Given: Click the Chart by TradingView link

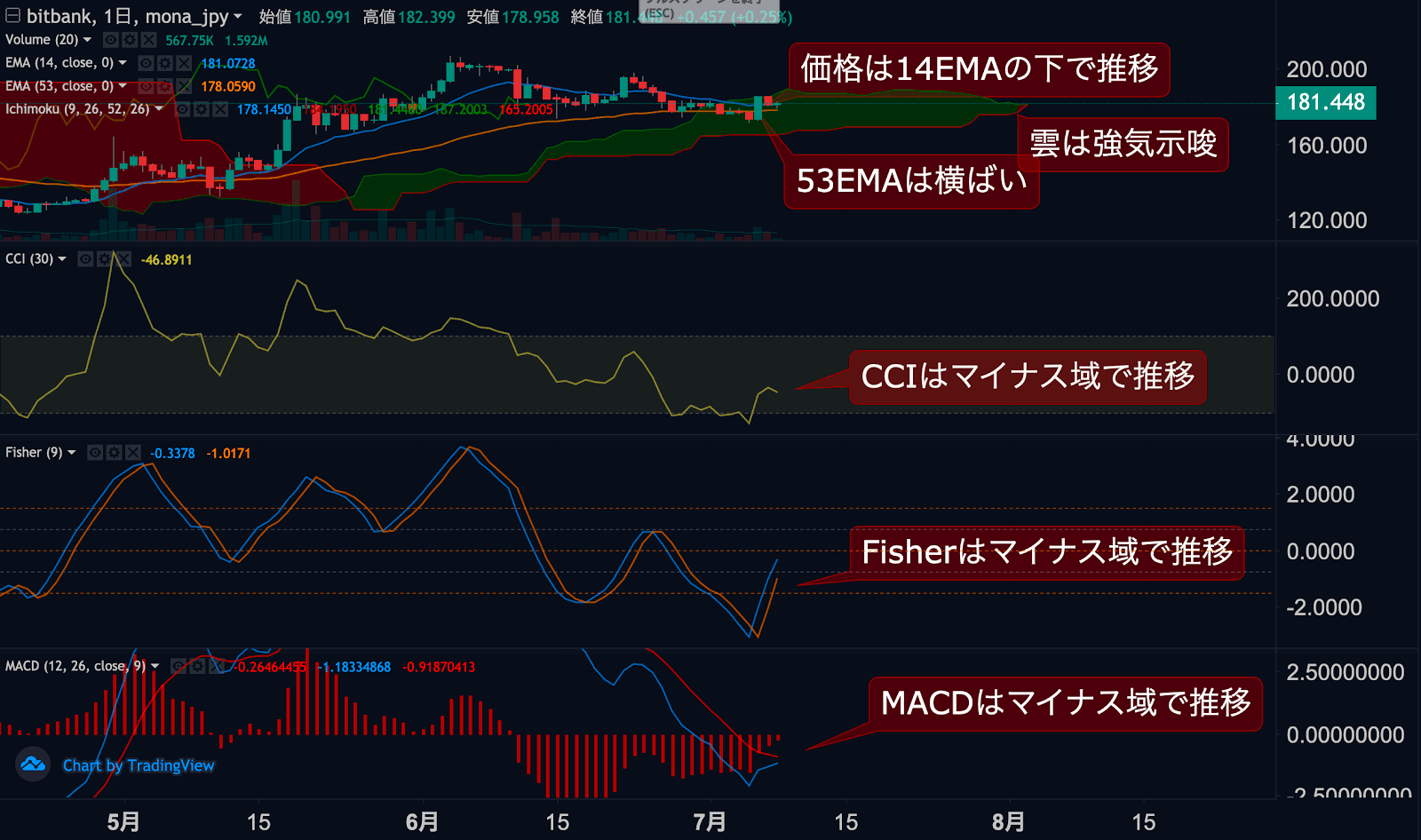Looking at the screenshot, I should click(x=139, y=765).
